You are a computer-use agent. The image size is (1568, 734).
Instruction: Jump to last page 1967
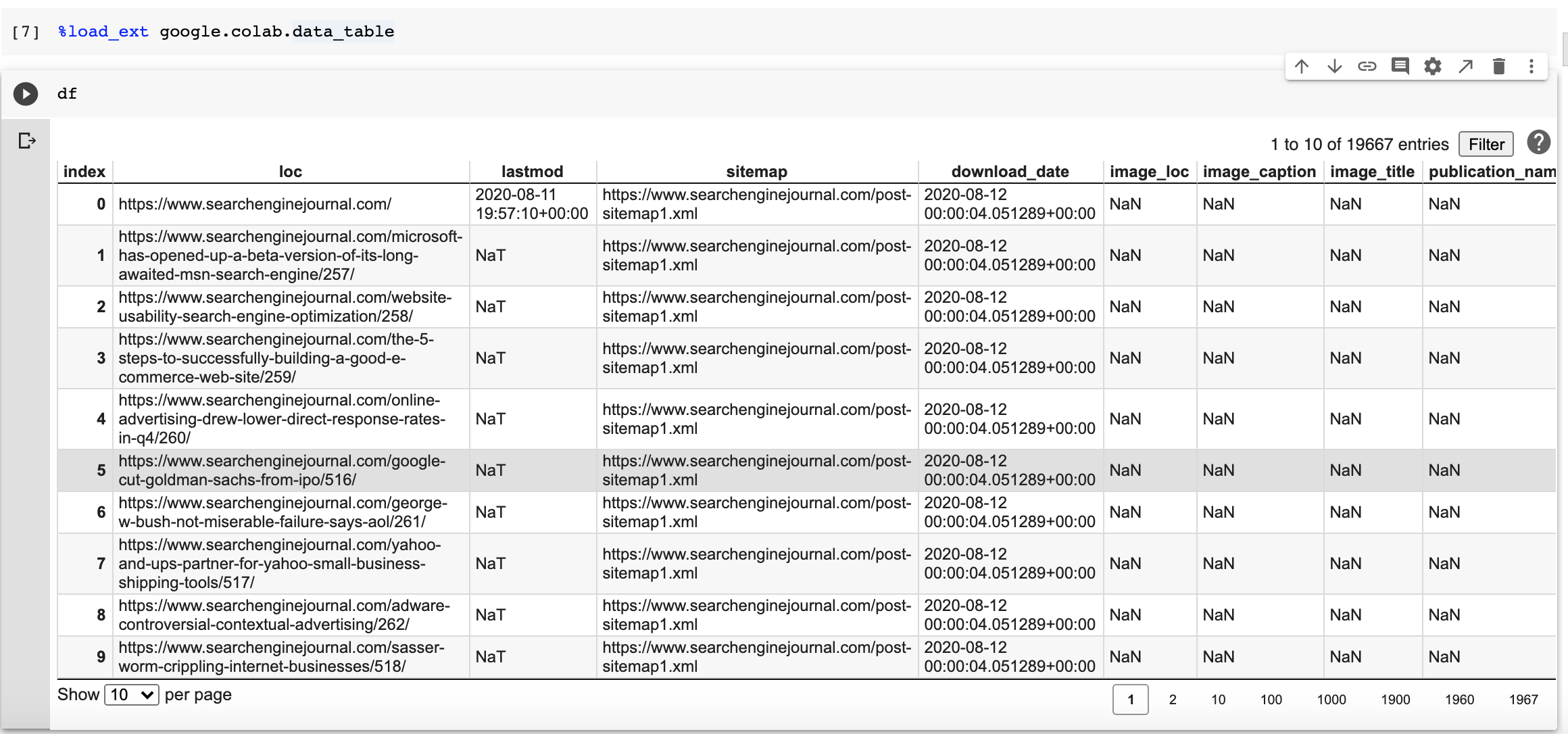(x=1523, y=700)
